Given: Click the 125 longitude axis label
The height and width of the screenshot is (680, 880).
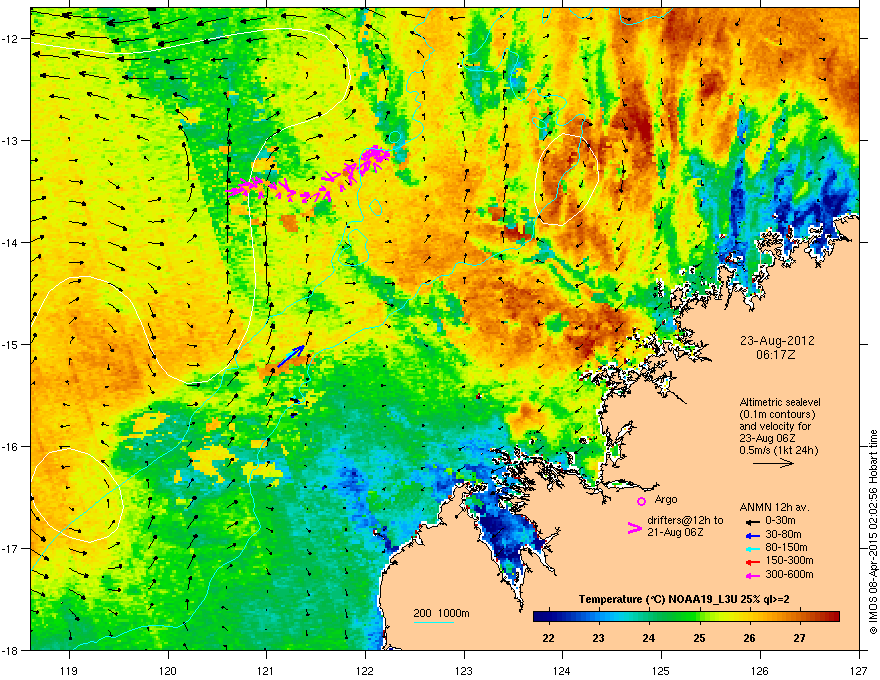Looking at the screenshot, I should (x=661, y=670).
